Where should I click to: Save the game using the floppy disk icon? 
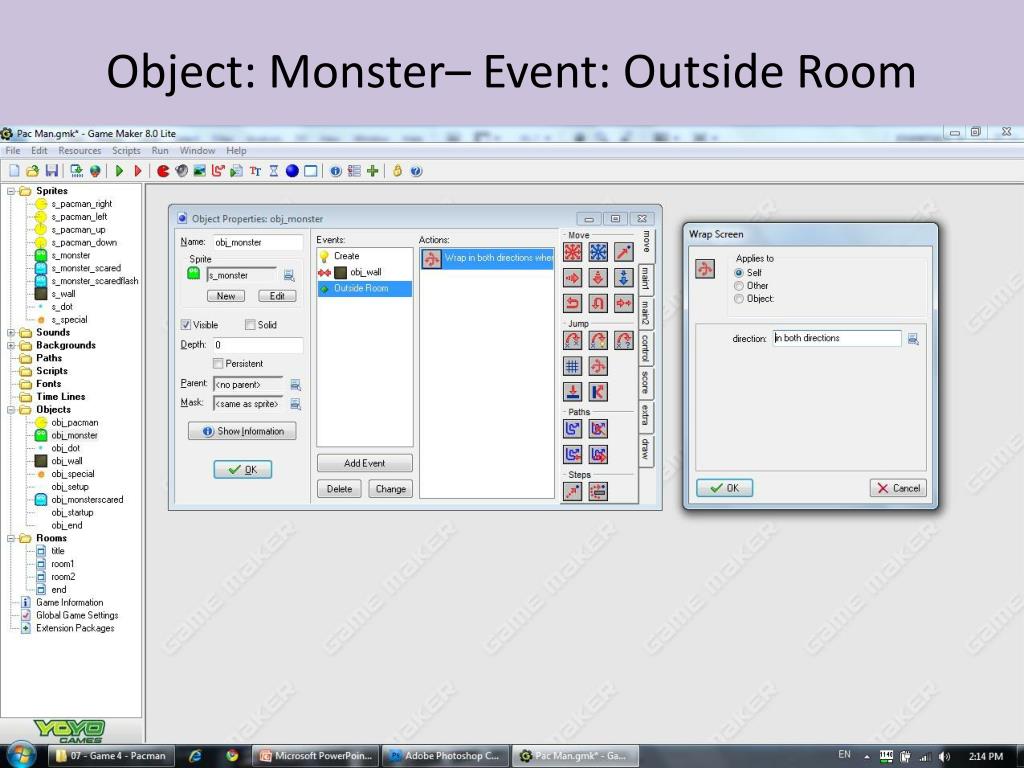tap(52, 171)
